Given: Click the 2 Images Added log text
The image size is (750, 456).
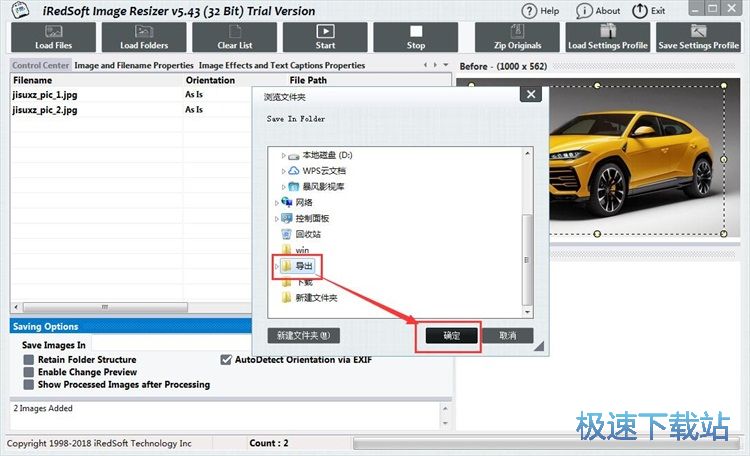Looking at the screenshot, I should point(43,408).
